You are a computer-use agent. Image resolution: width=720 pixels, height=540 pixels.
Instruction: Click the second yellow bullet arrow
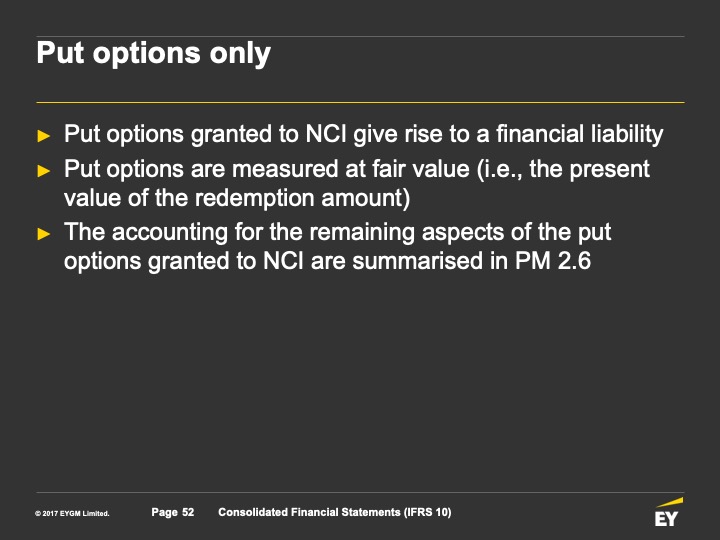point(44,171)
